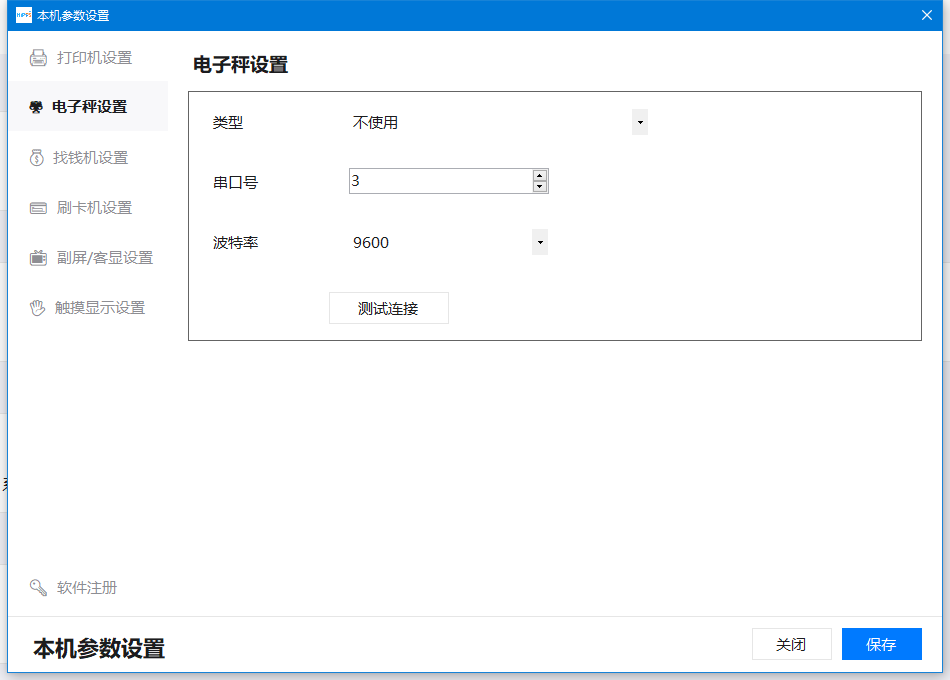Increase 串口号 with up arrow
This screenshot has height=680, width=950.
point(539,176)
